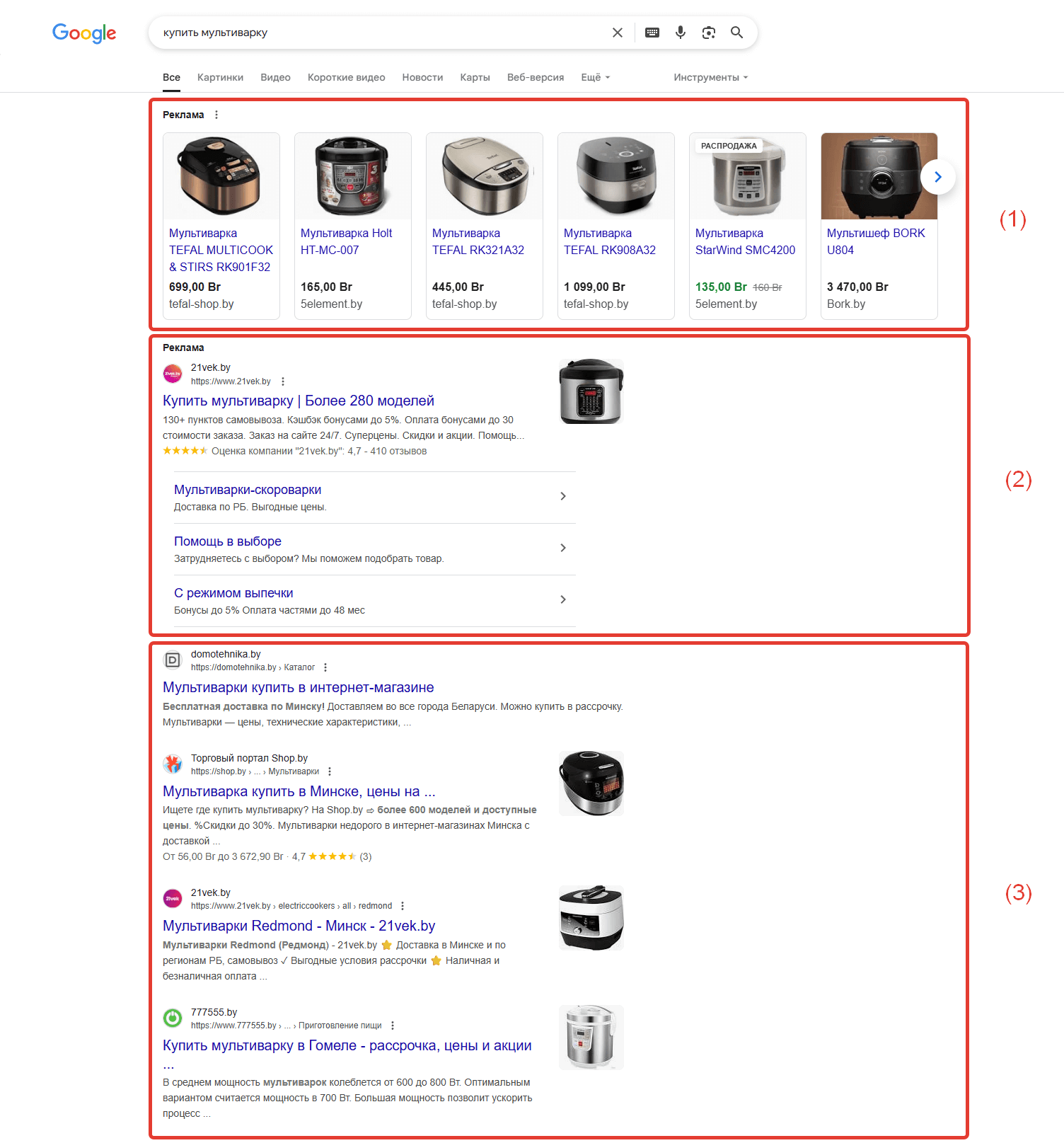The width and height of the screenshot is (1064, 1143).
Task: Switch to Видео tab
Action: tap(275, 77)
